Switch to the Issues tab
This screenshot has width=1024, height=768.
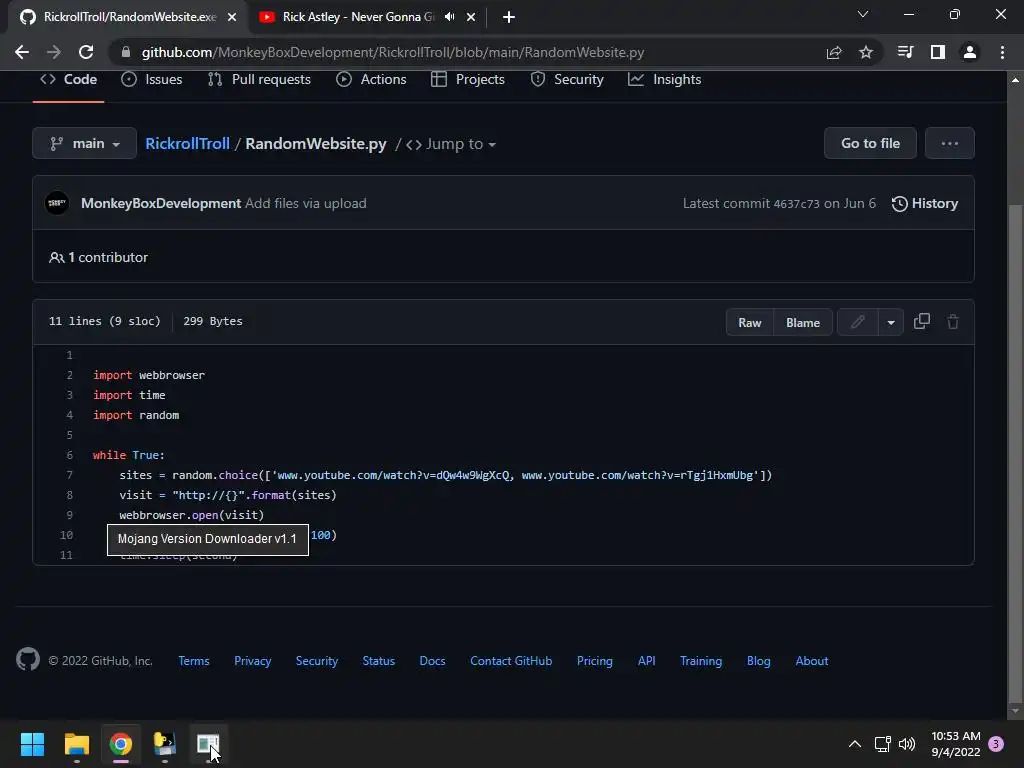(x=152, y=80)
